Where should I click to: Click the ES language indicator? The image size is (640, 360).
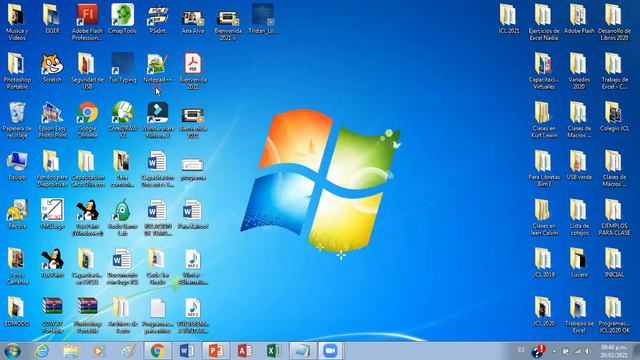[x=521, y=350]
